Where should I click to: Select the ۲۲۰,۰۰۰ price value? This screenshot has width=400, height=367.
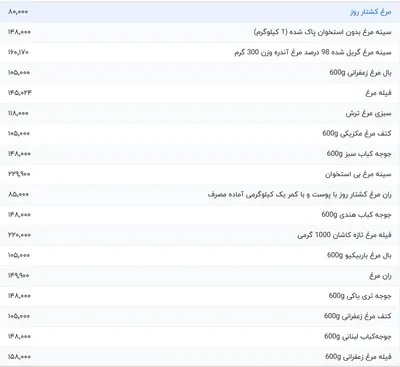point(19,235)
